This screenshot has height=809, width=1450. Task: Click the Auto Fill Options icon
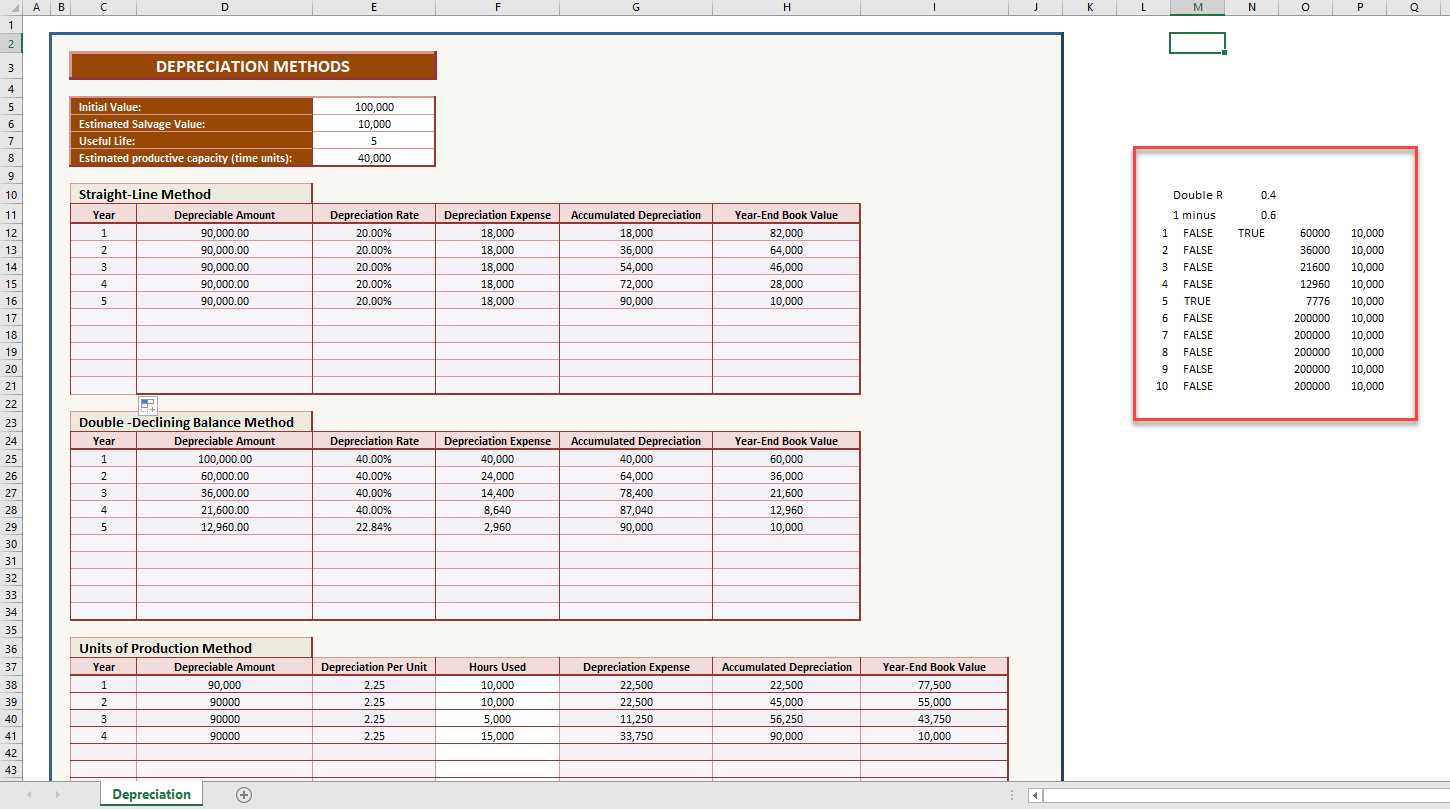click(x=148, y=405)
